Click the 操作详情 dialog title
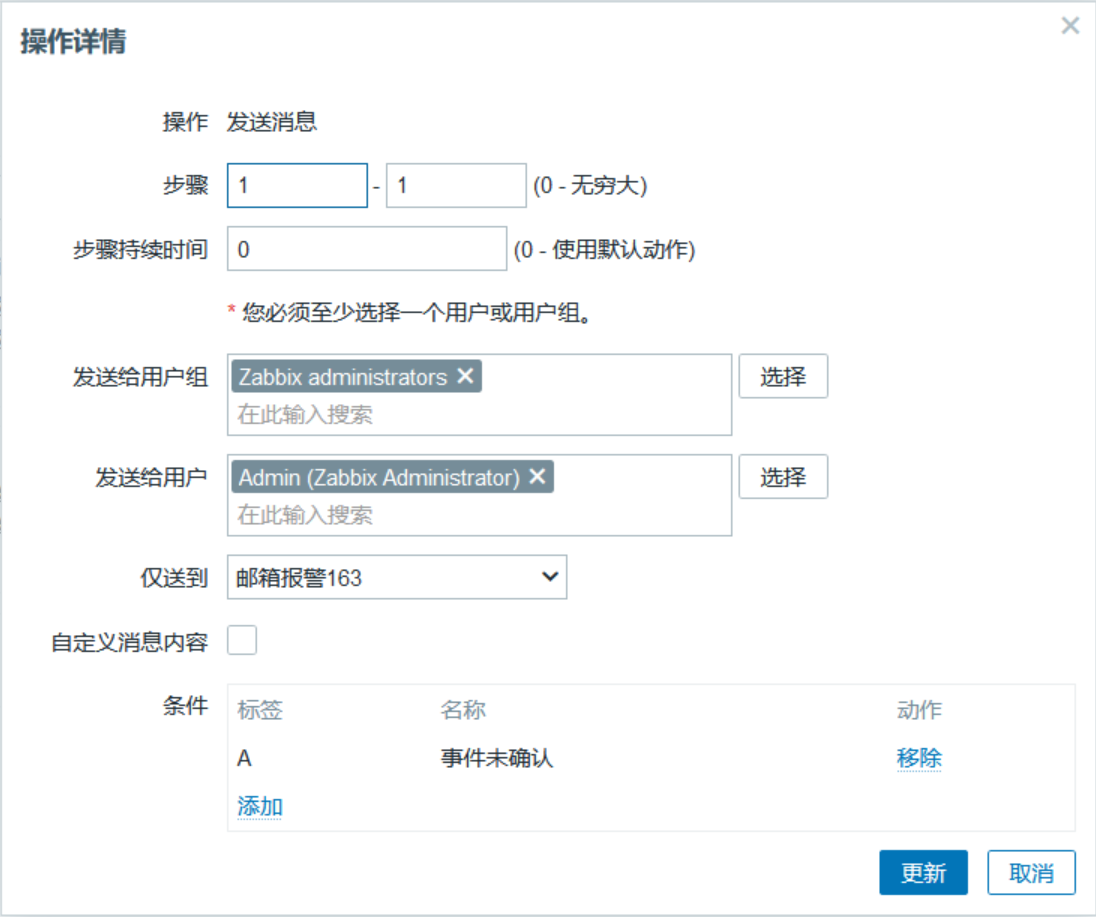1096x917 pixels. (x=73, y=41)
